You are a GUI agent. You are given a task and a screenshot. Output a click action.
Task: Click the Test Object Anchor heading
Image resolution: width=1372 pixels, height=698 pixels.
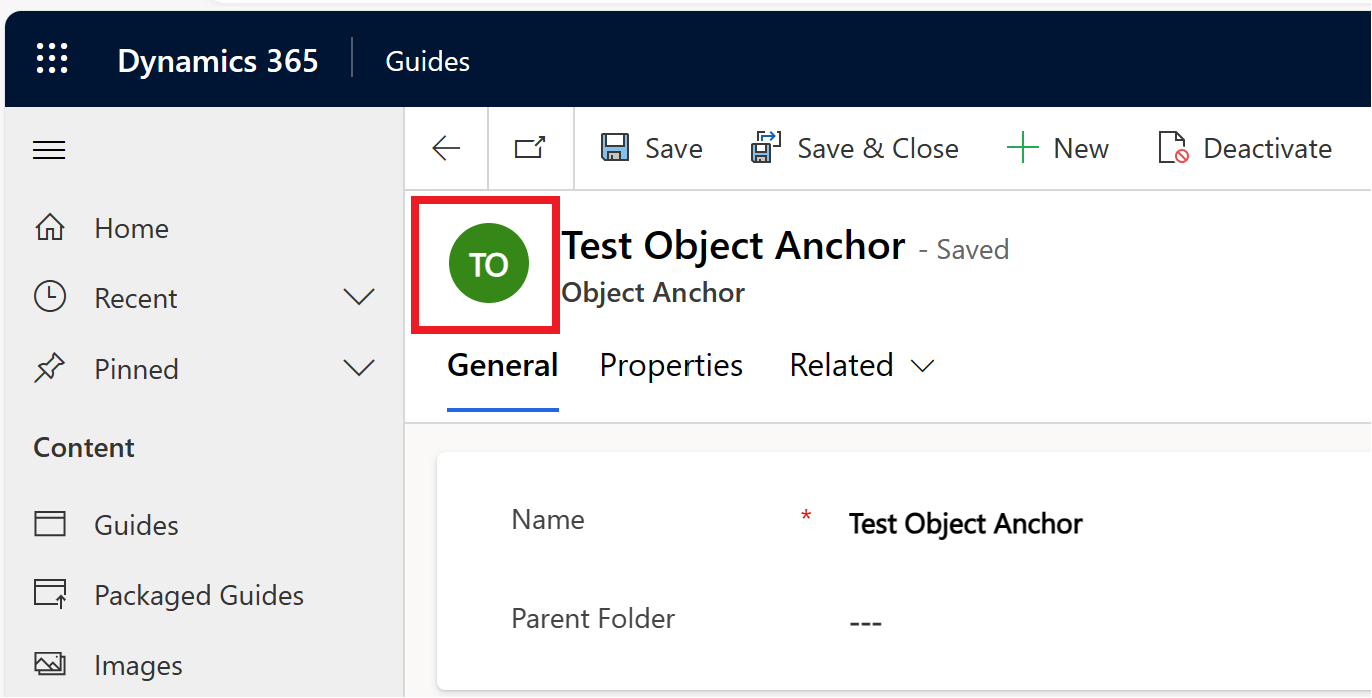pyautogui.click(x=733, y=246)
